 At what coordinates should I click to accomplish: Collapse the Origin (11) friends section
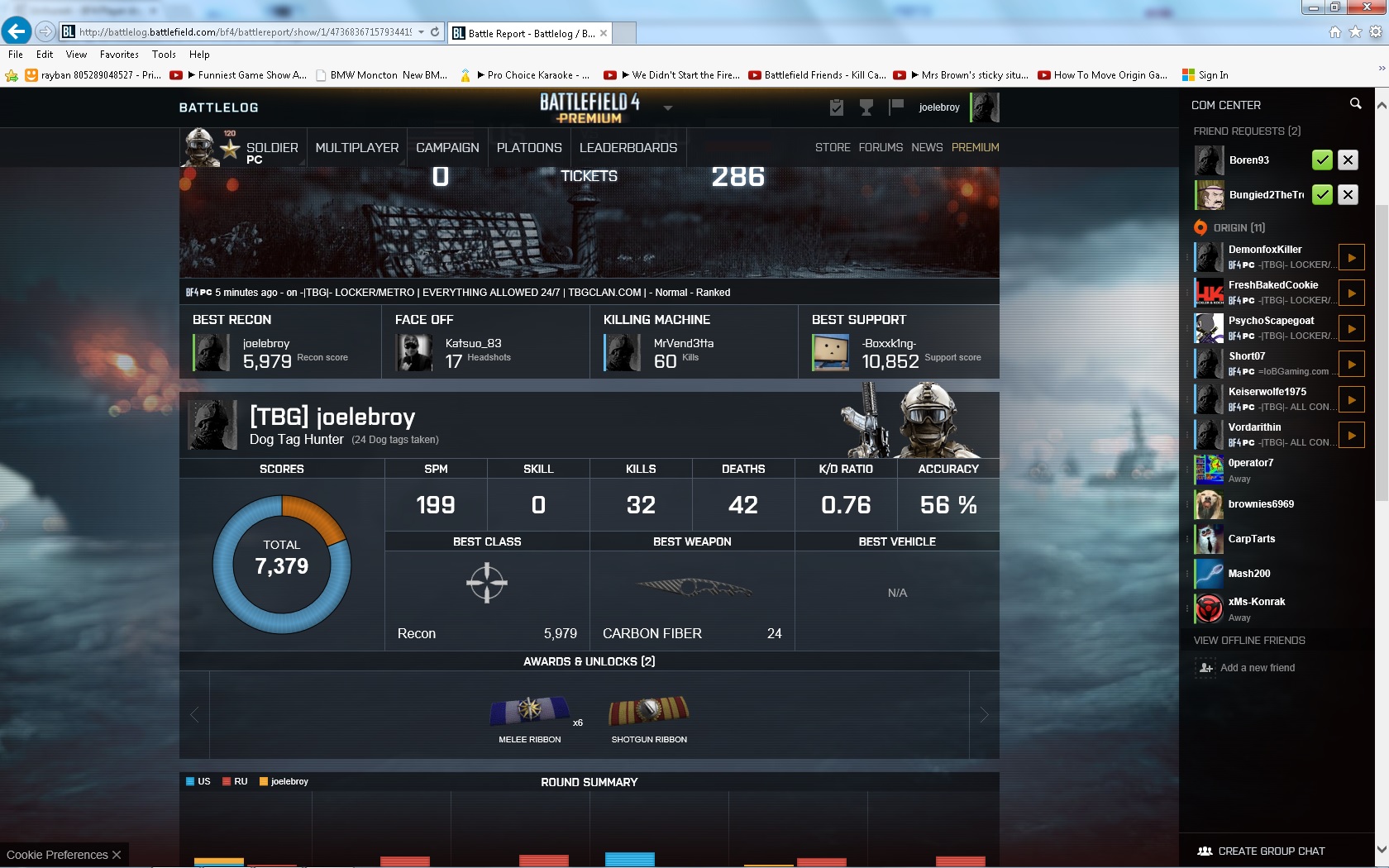(x=1239, y=227)
